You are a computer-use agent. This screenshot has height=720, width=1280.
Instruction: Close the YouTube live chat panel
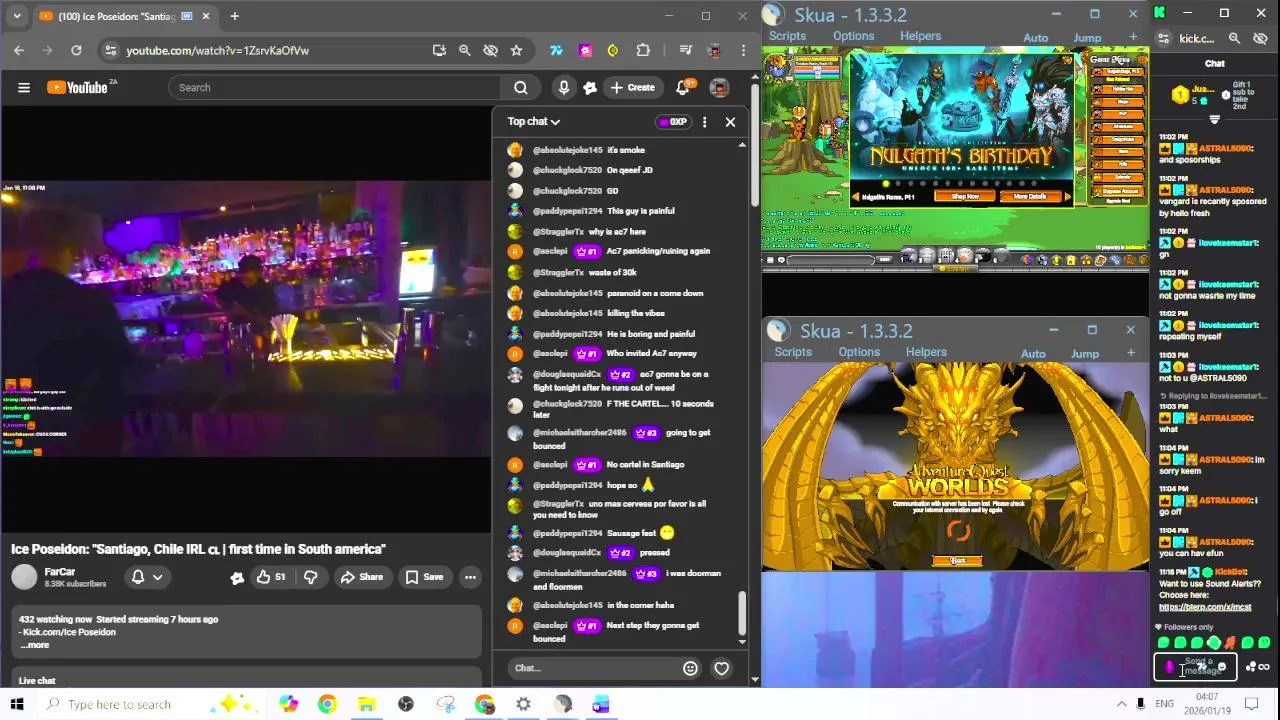click(x=730, y=122)
